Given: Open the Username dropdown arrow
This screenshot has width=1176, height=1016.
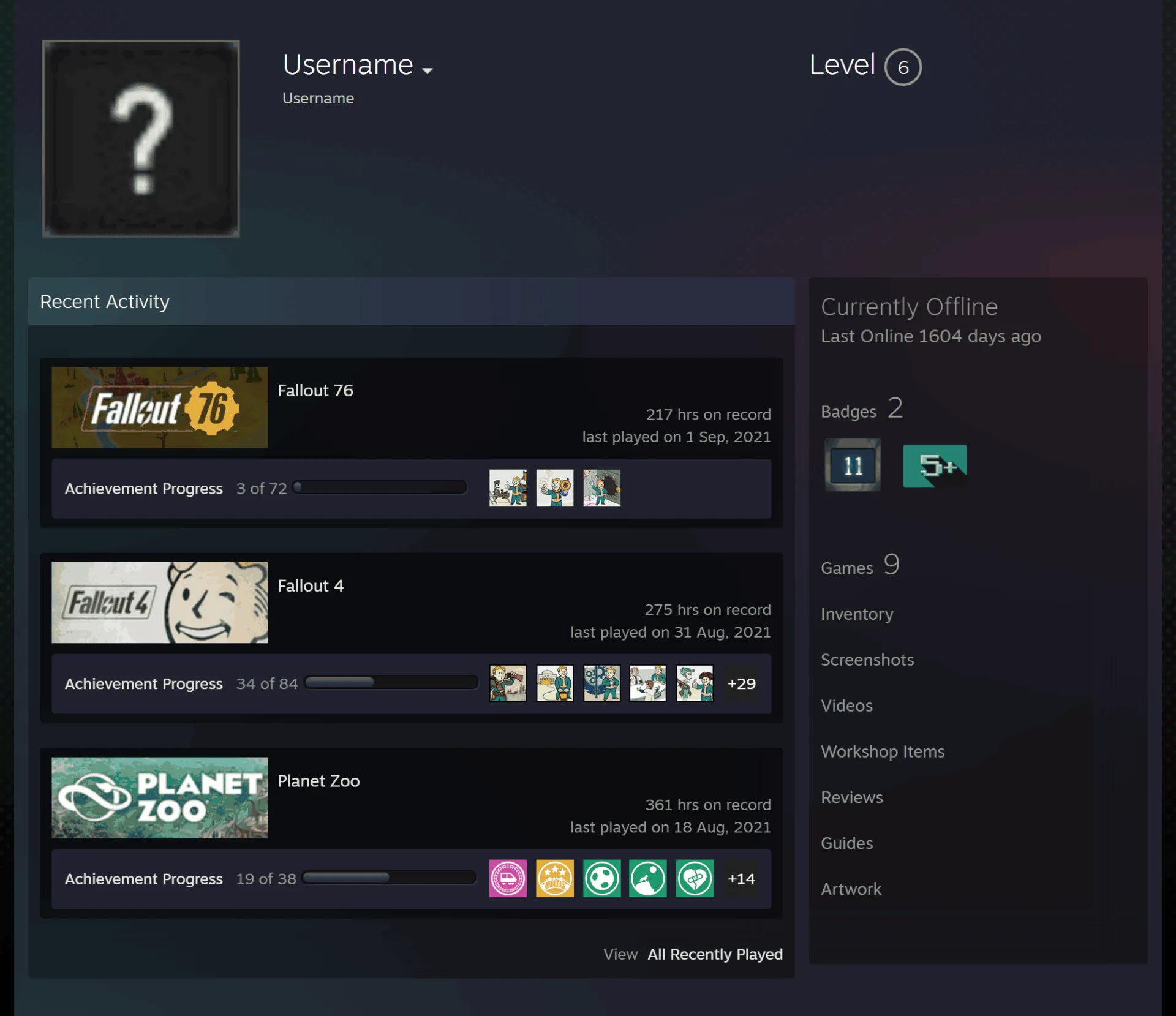Looking at the screenshot, I should tap(428, 71).
